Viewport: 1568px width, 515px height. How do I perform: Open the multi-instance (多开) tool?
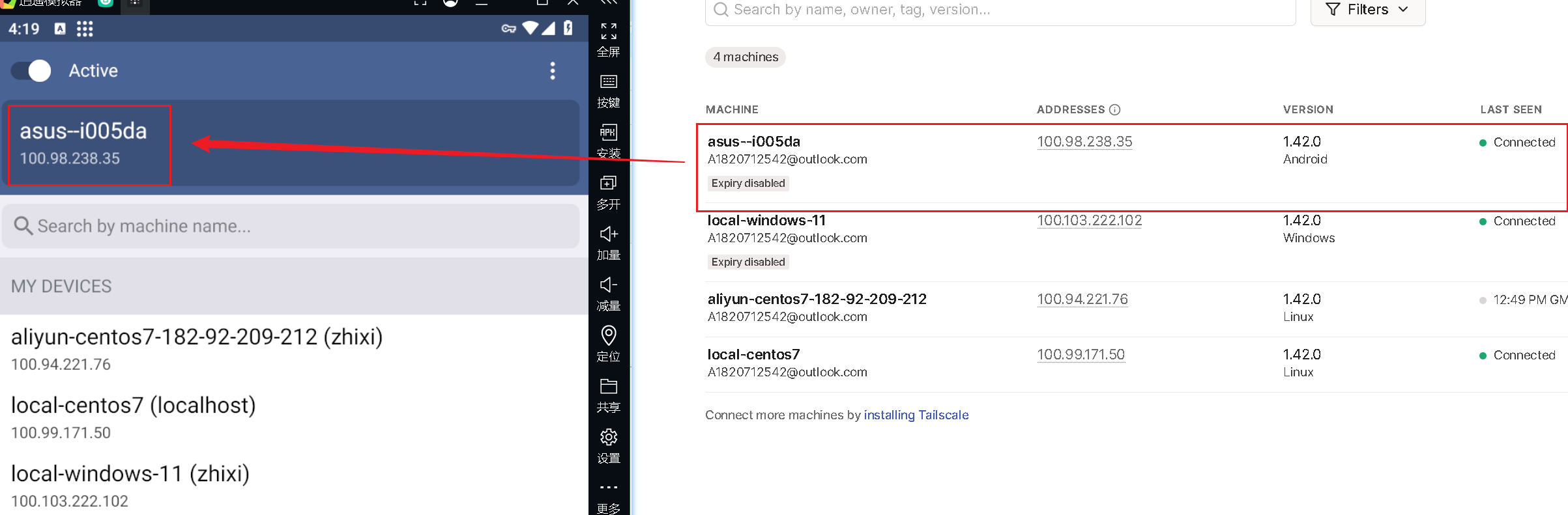pos(609,183)
